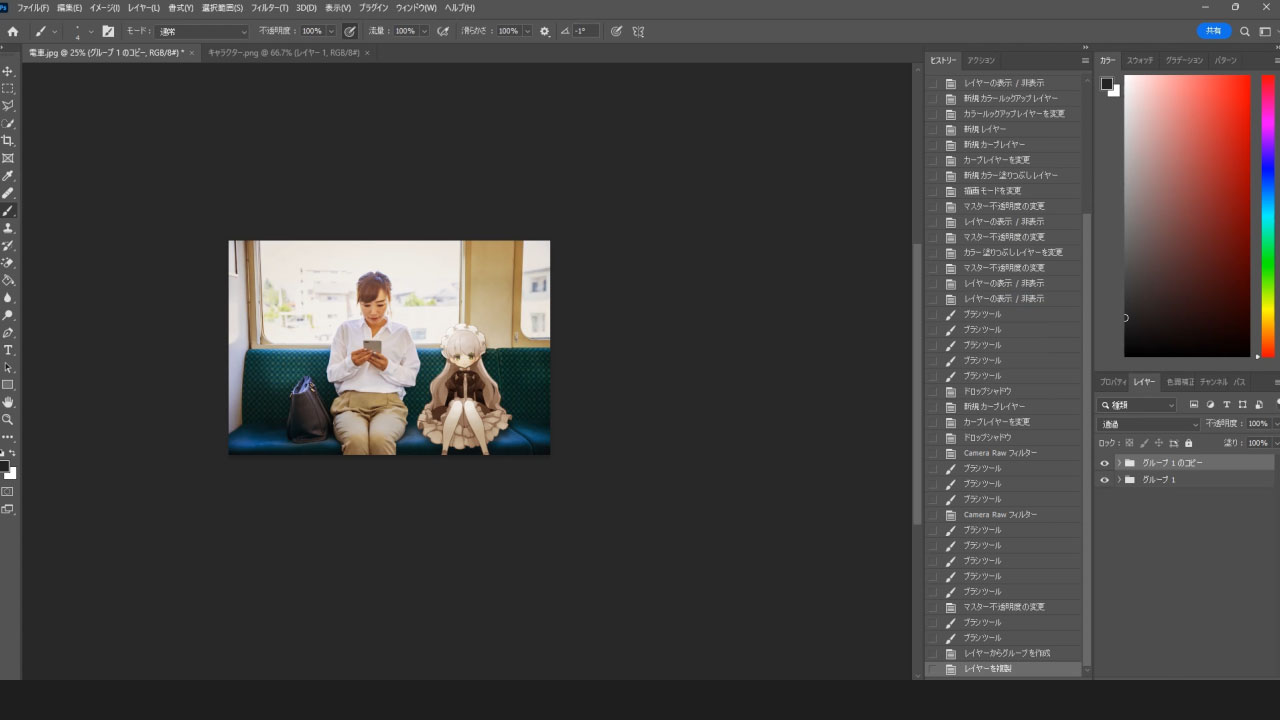1280x720 pixels.
Task: Open smoothing options gear icon
Action: pos(545,31)
